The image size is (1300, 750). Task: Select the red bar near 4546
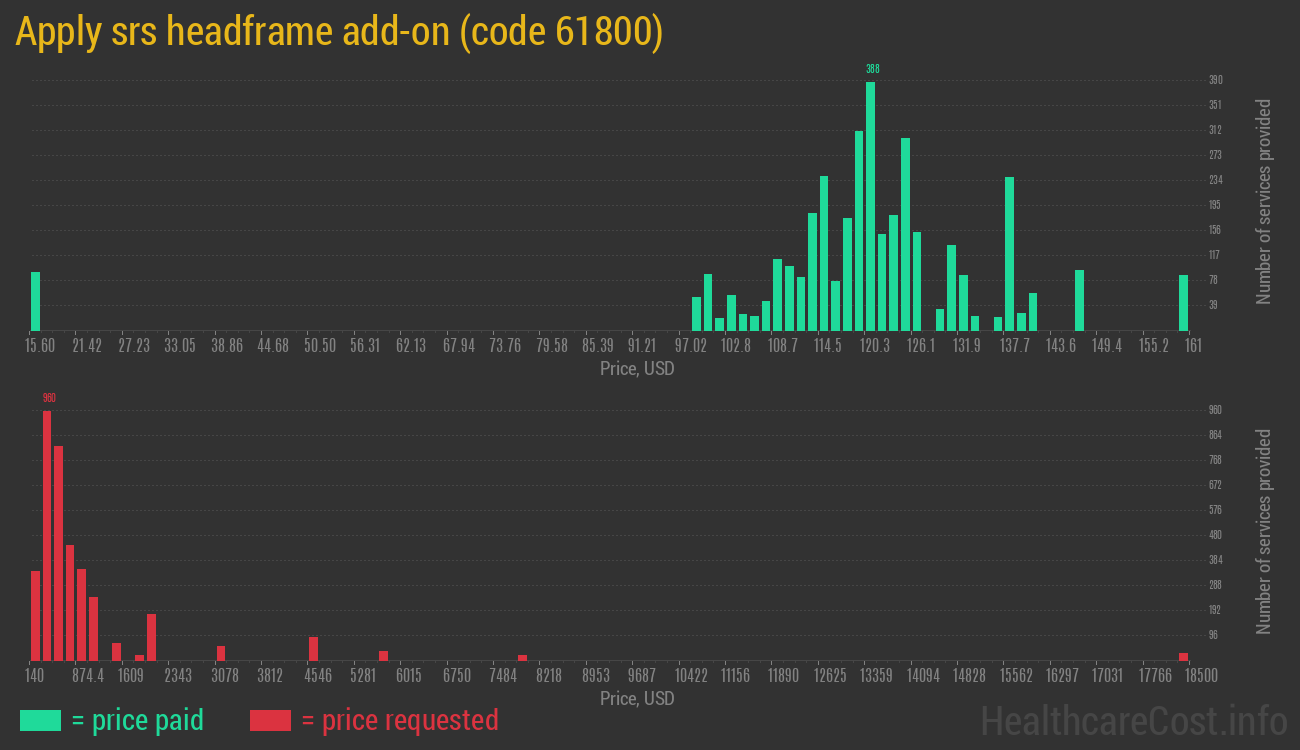point(313,648)
